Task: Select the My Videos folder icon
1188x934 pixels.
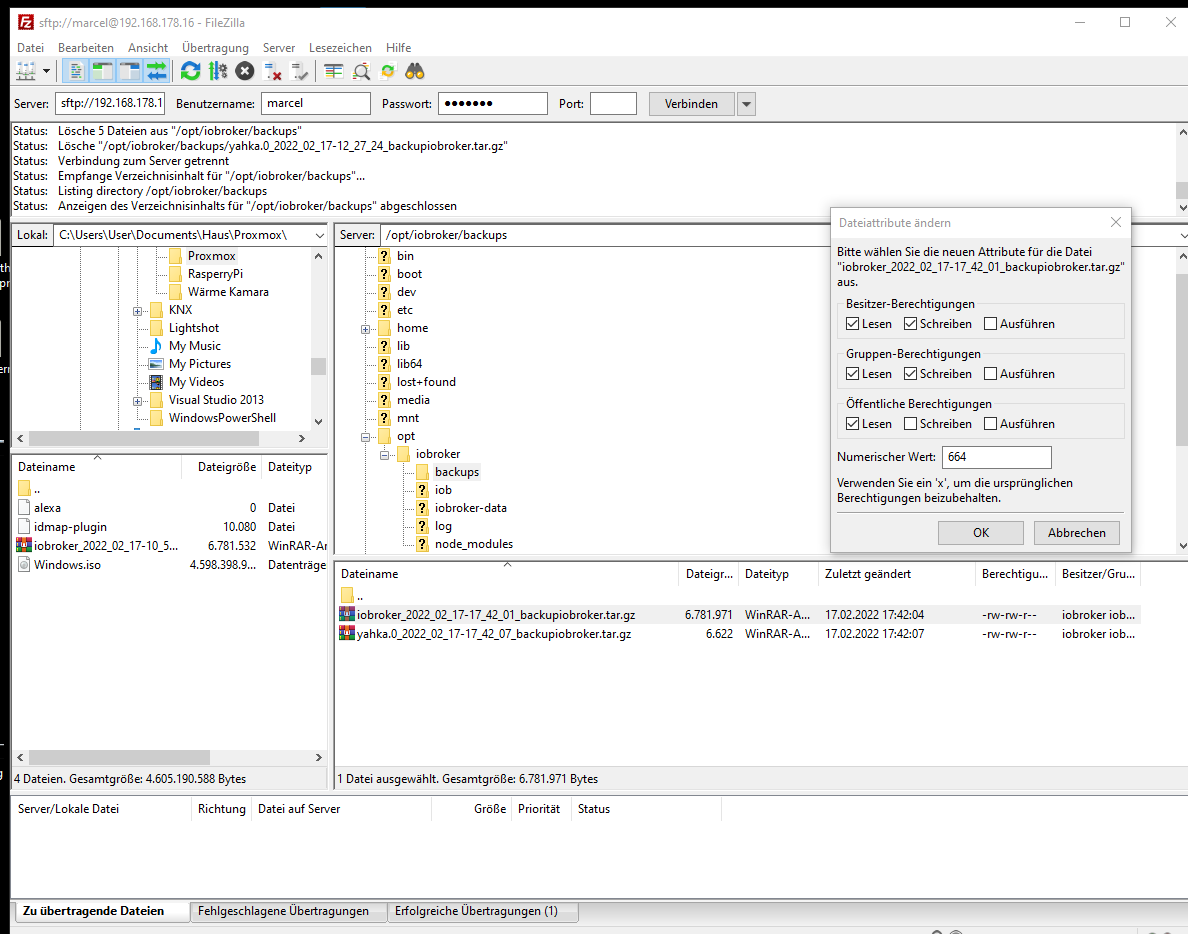Action: (x=156, y=382)
